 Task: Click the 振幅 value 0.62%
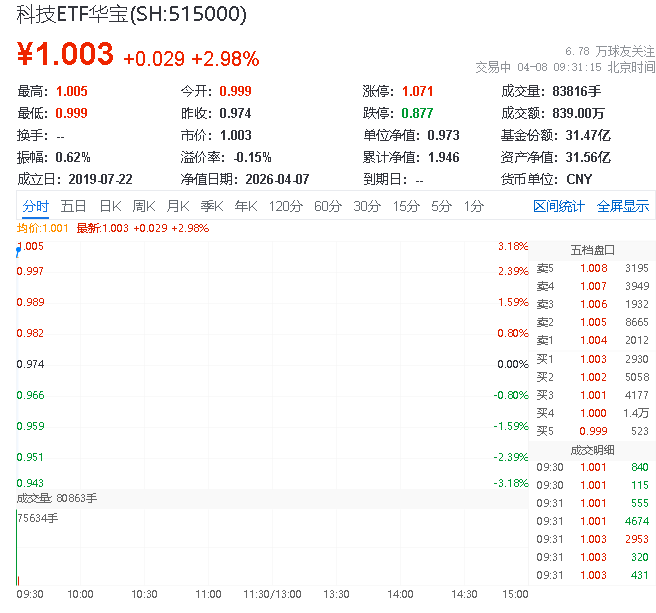(73, 157)
